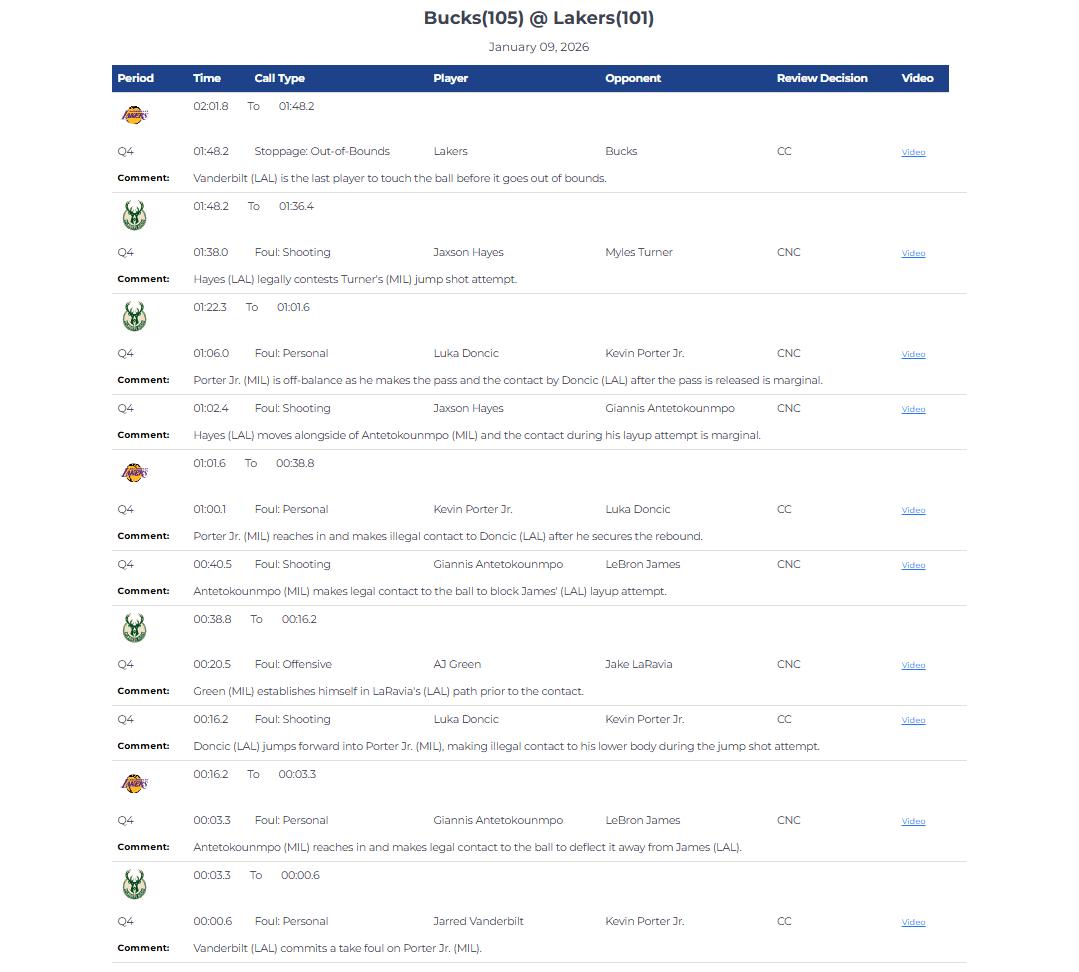Click the Lakers logo at 01:01.6 possession
The height and width of the screenshot is (972, 1079).
coord(134,473)
